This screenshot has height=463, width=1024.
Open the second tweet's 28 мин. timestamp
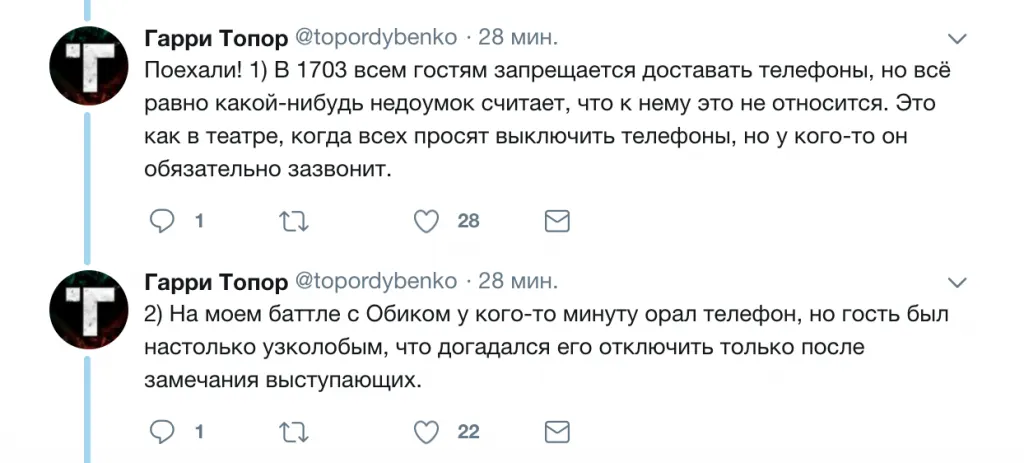pos(518,280)
